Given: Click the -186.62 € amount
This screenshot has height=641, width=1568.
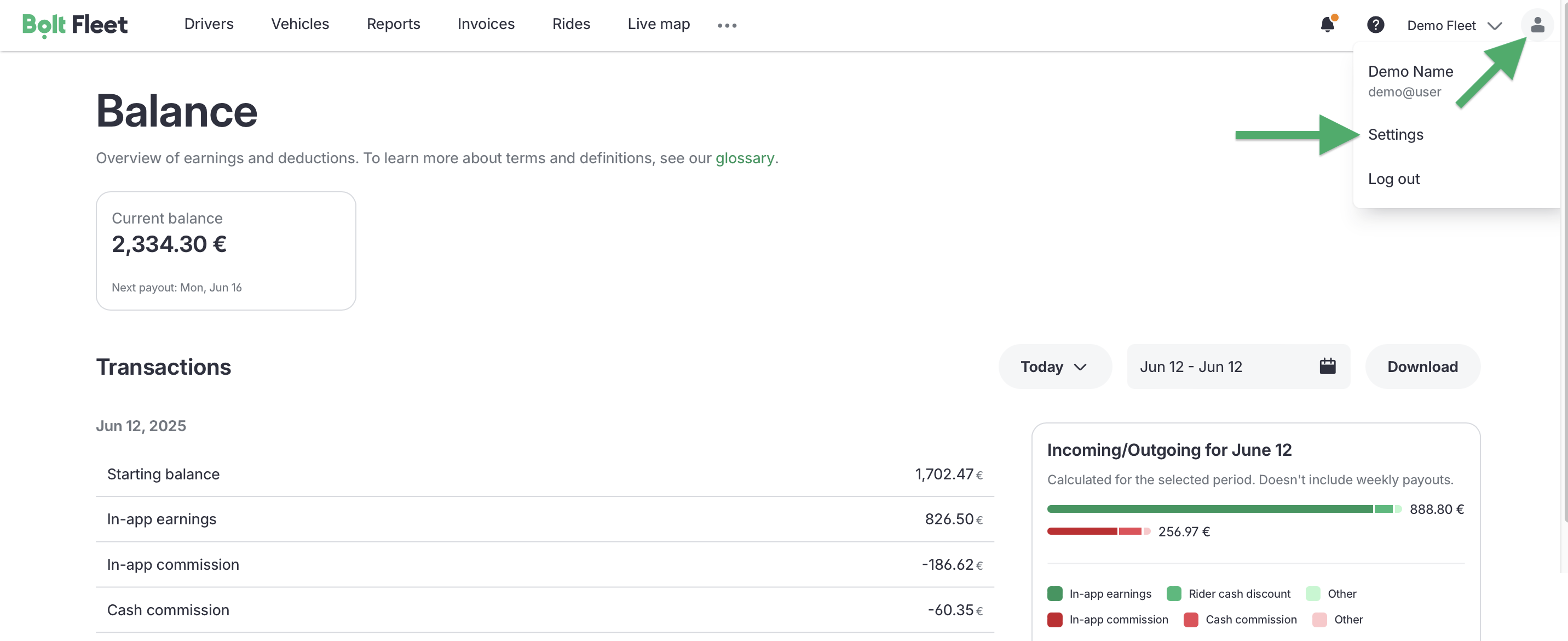Looking at the screenshot, I should (x=952, y=564).
